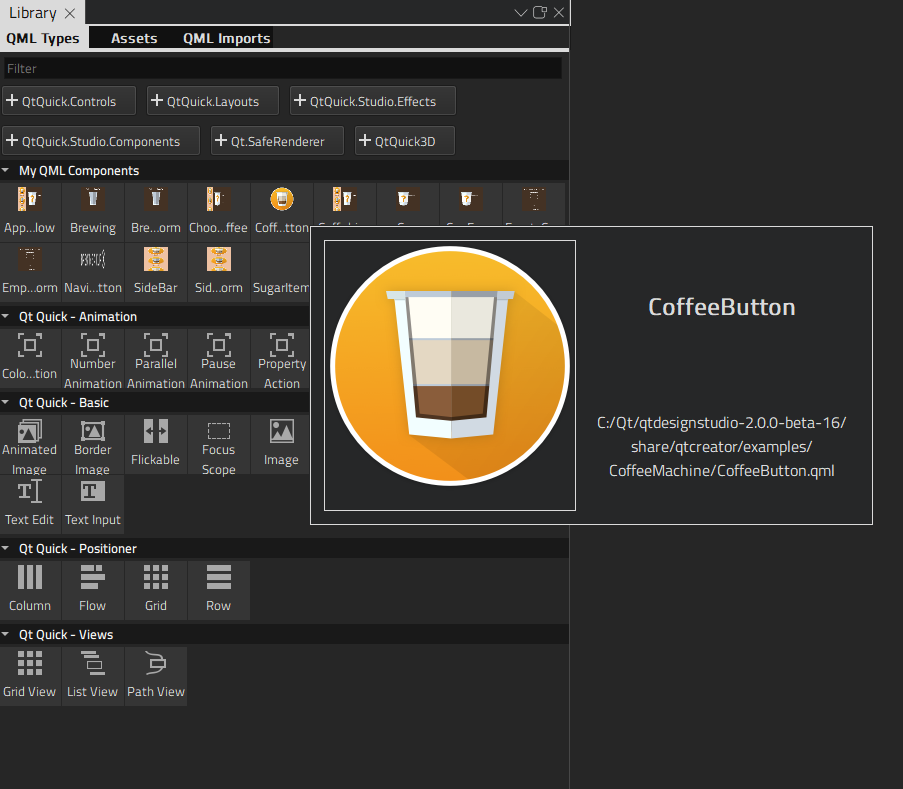Add the QtQuick.Controls import

(68, 100)
